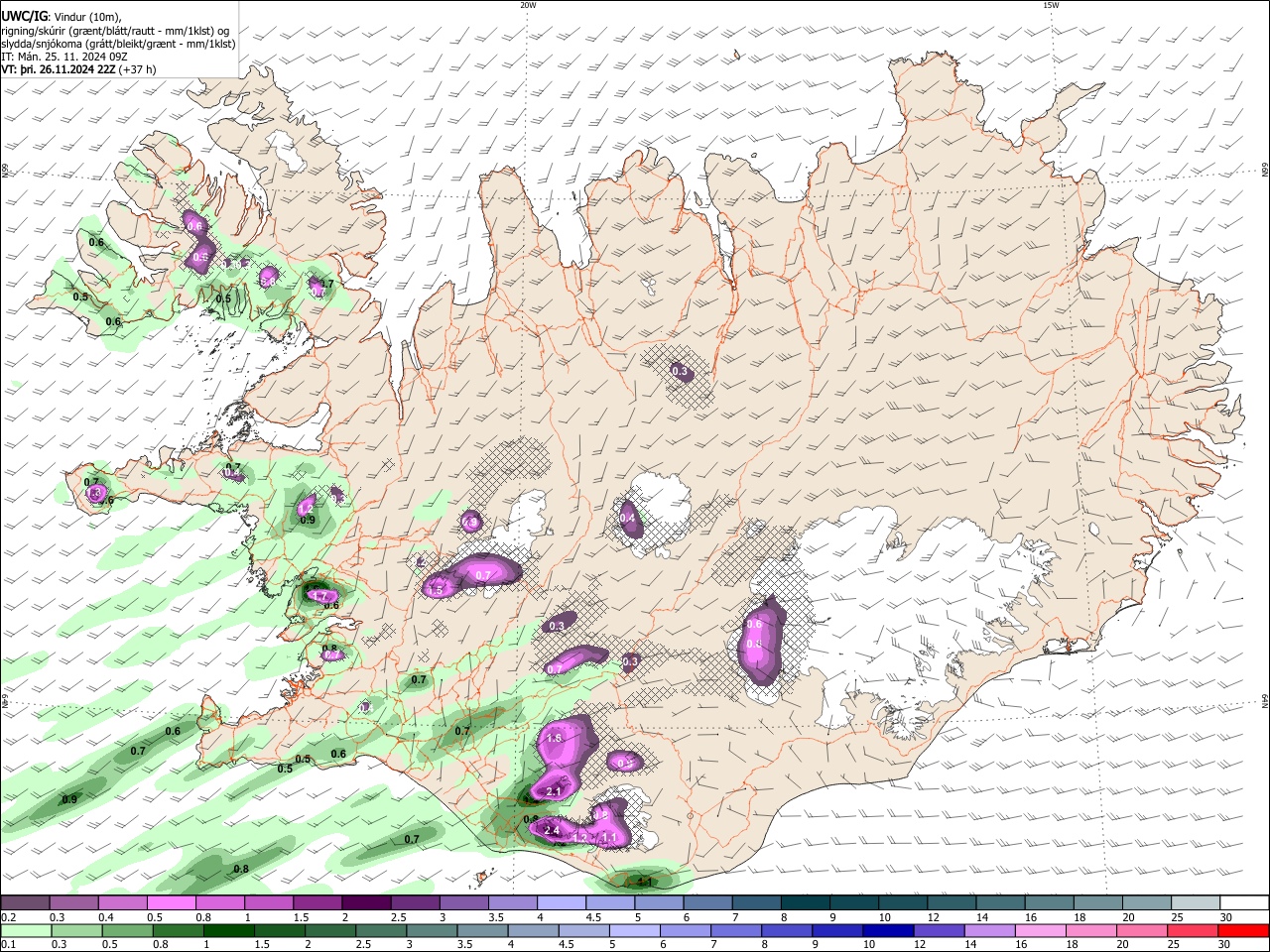Select the "rigning/skúrir (grænt/blátt/rautt" legend line
1270x952 pixels.
tap(80, 30)
